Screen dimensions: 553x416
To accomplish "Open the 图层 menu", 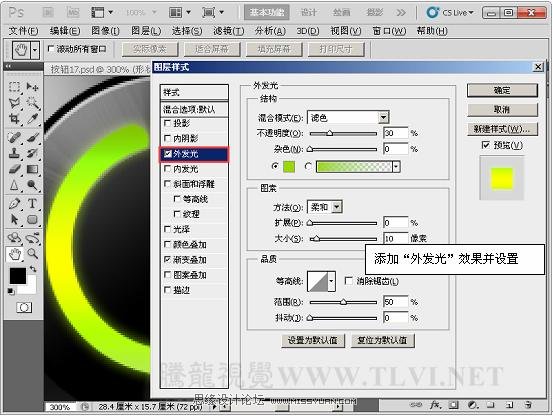I will click(x=146, y=31).
